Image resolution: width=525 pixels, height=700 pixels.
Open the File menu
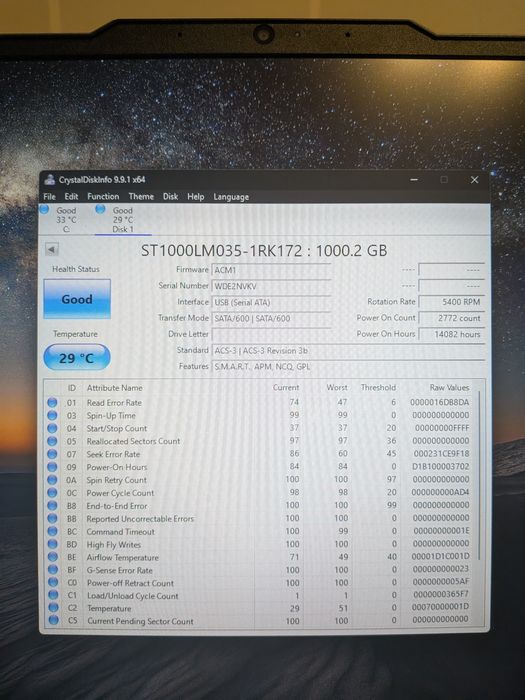(50, 196)
